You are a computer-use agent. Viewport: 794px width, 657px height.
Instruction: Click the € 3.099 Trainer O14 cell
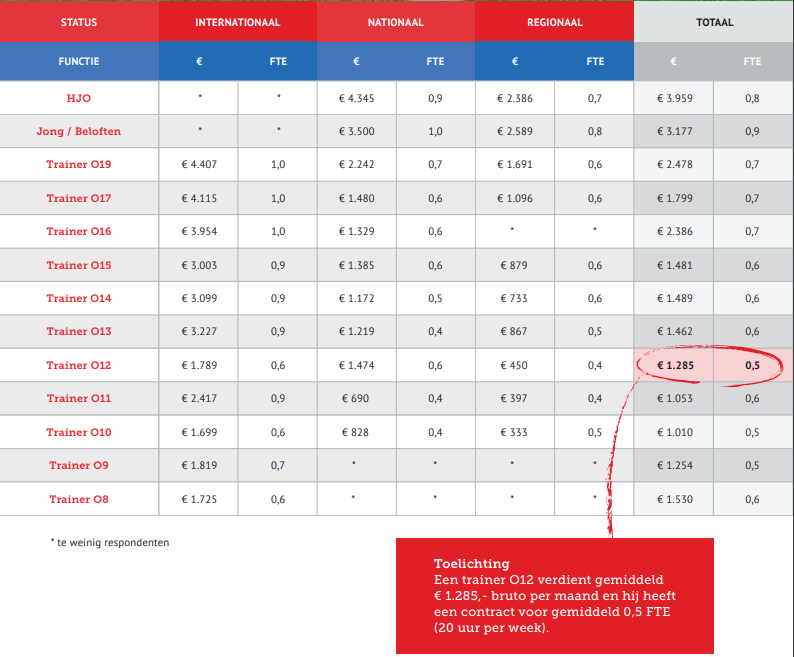[199, 298]
